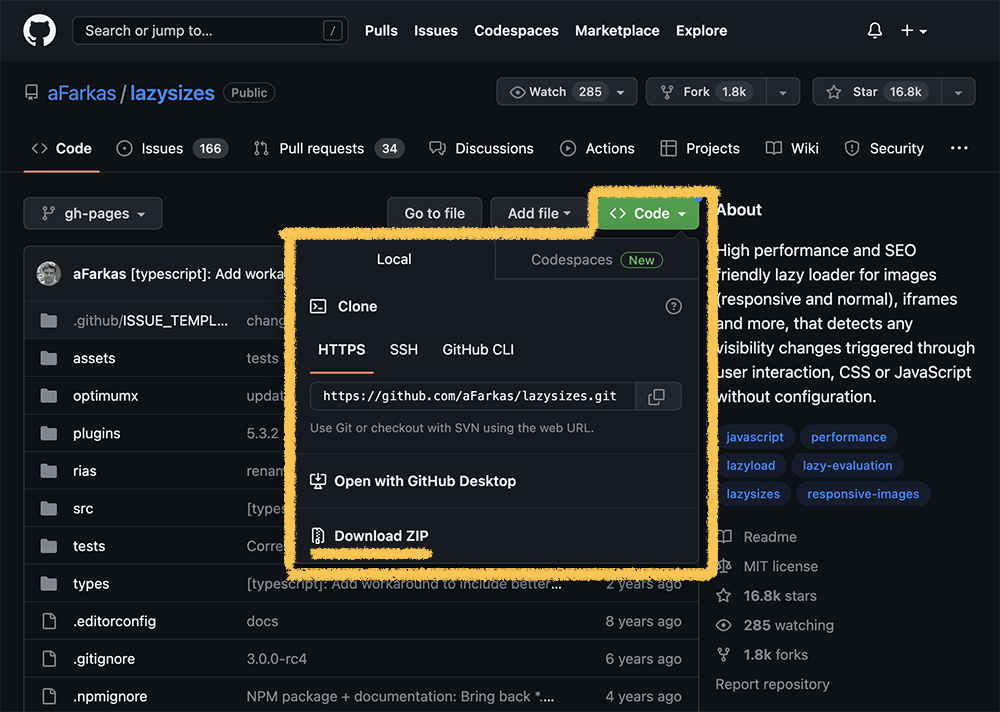
Task: Open the plus create-new menu
Action: tap(913, 31)
